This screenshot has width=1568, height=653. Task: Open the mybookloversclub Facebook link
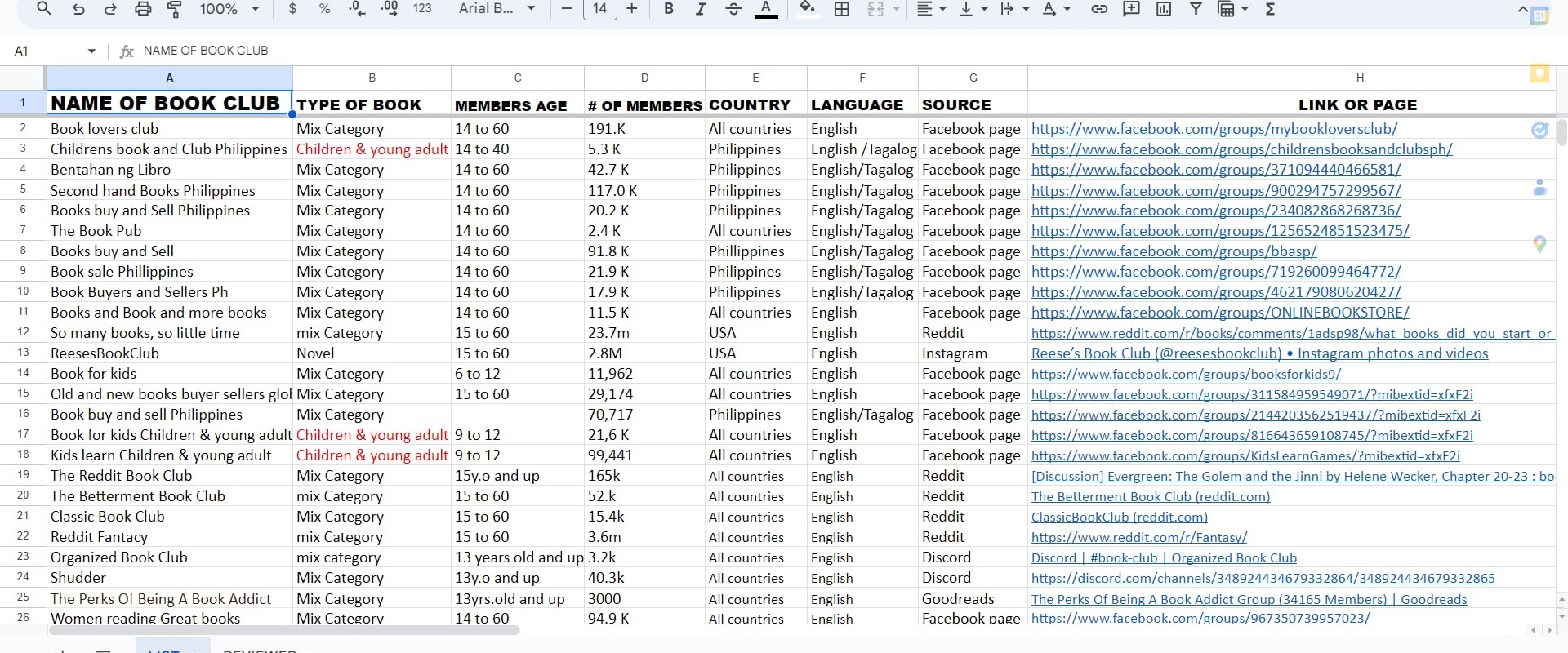click(x=1214, y=129)
